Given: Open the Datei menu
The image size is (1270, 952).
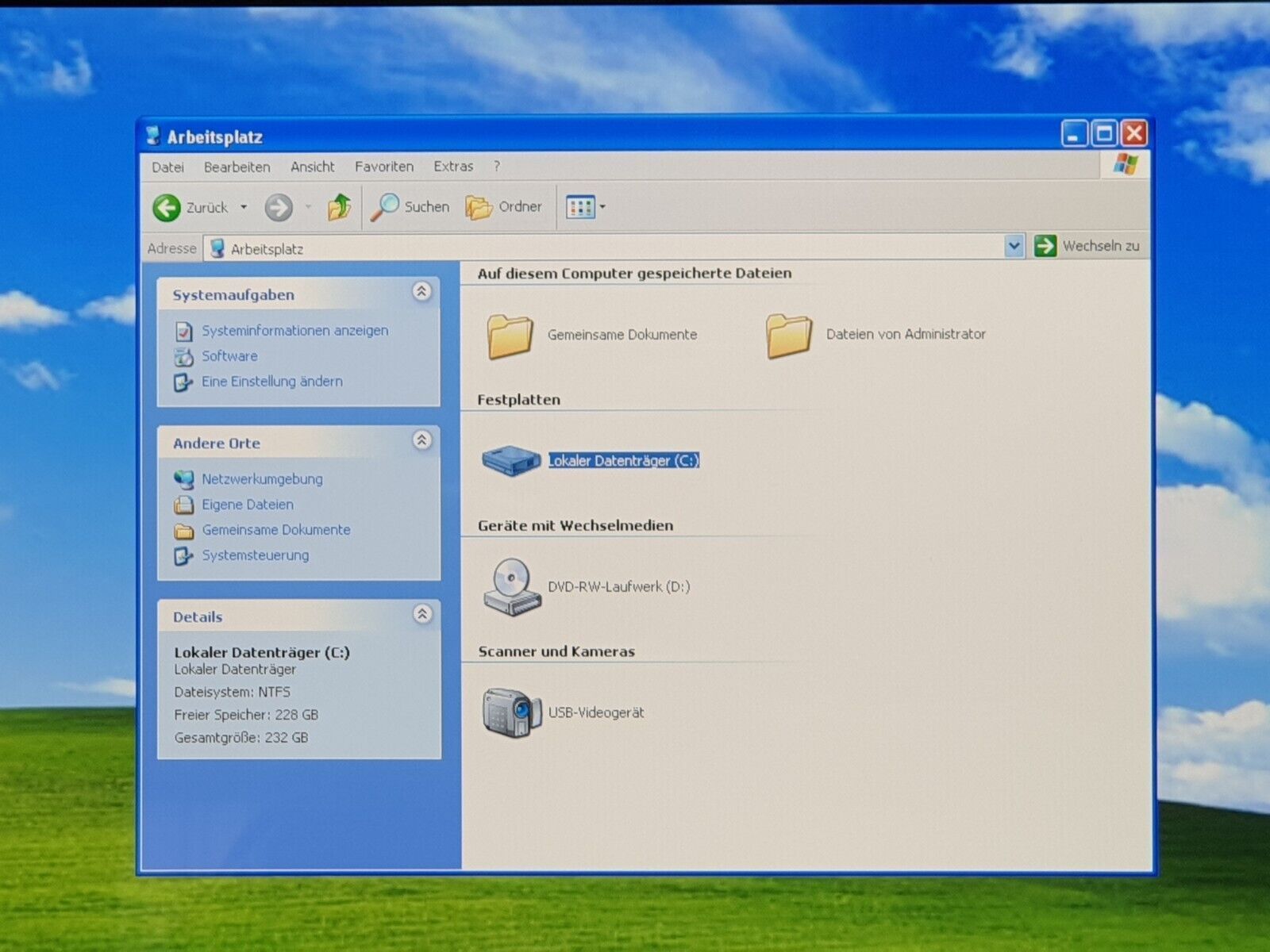Looking at the screenshot, I should [x=167, y=167].
